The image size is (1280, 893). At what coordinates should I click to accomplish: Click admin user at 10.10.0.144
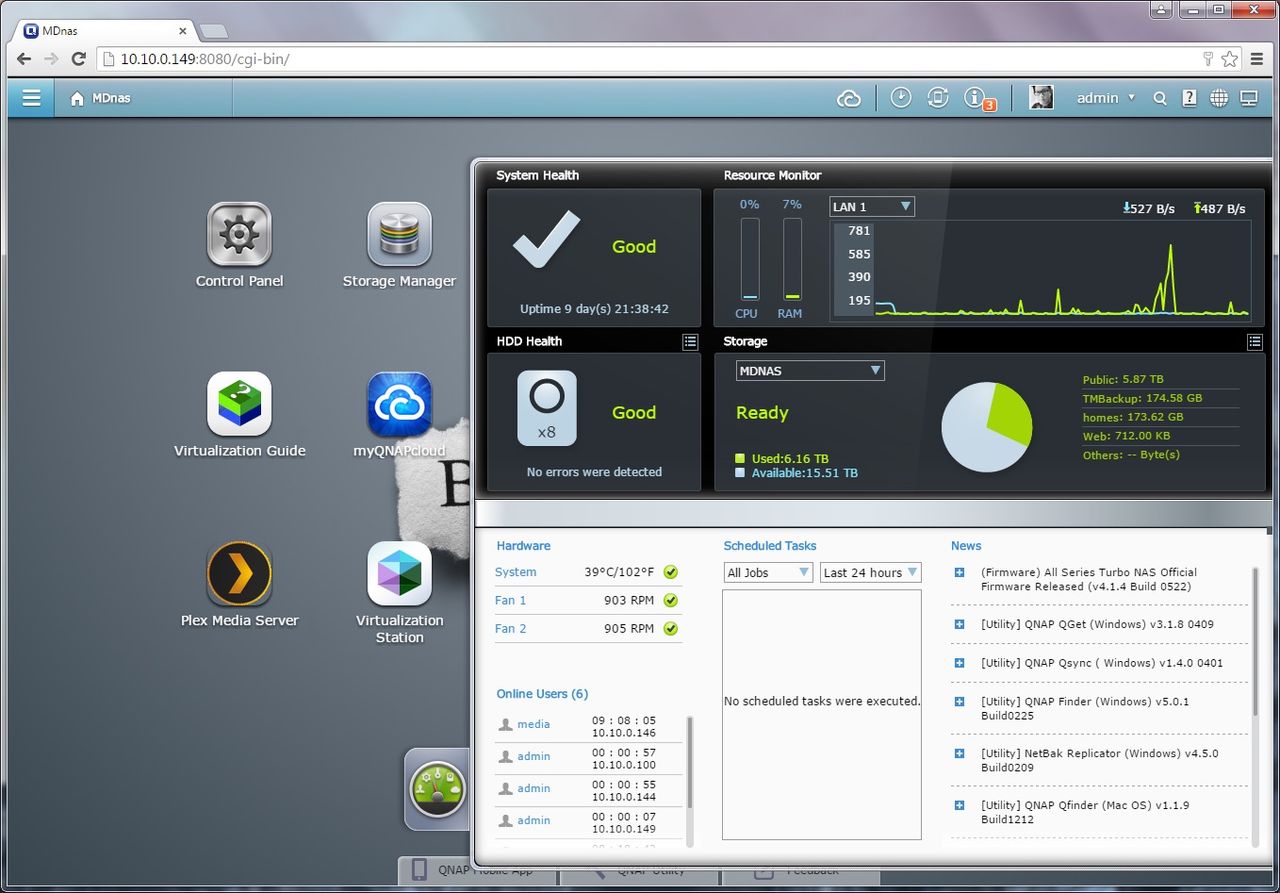click(x=533, y=788)
